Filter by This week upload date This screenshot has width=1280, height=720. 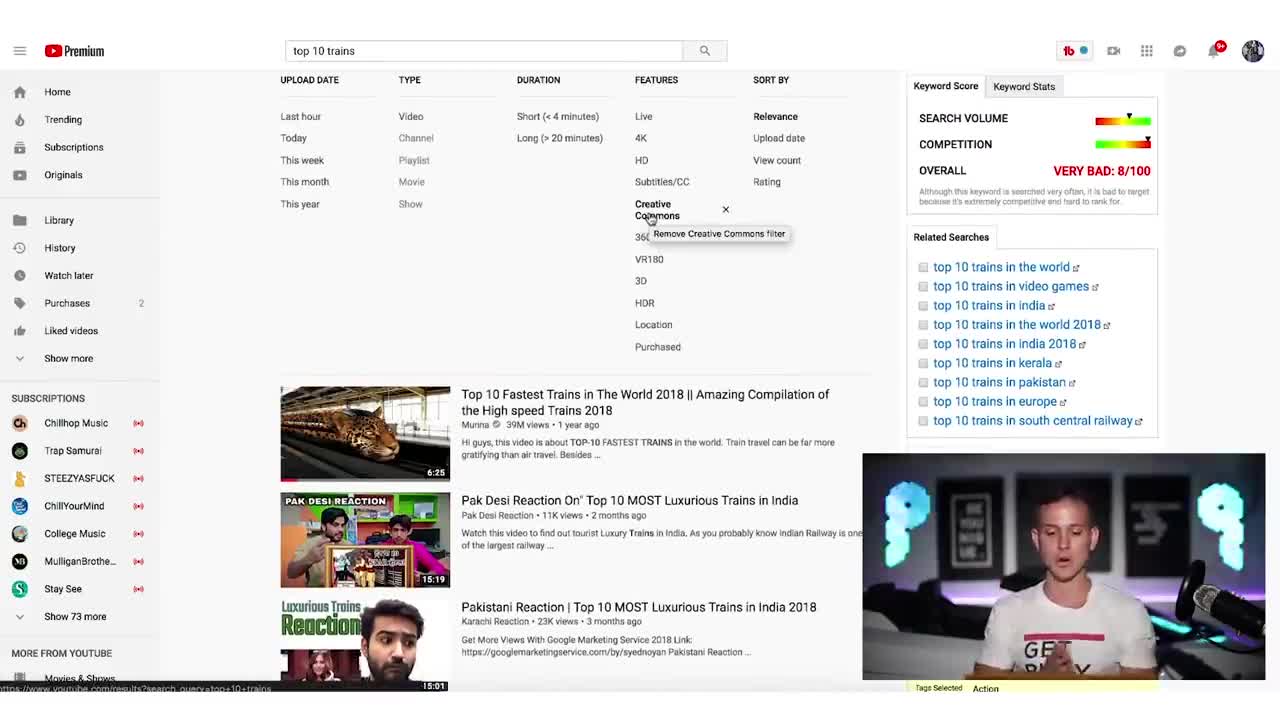click(x=302, y=160)
